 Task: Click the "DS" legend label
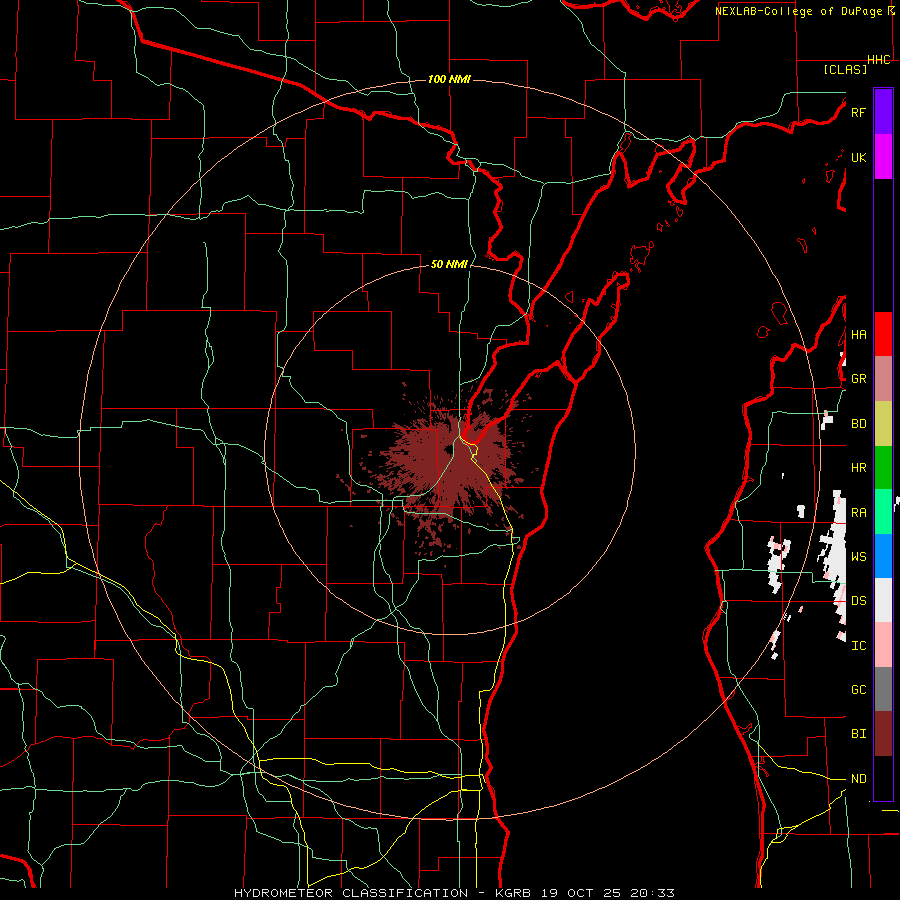click(x=858, y=601)
